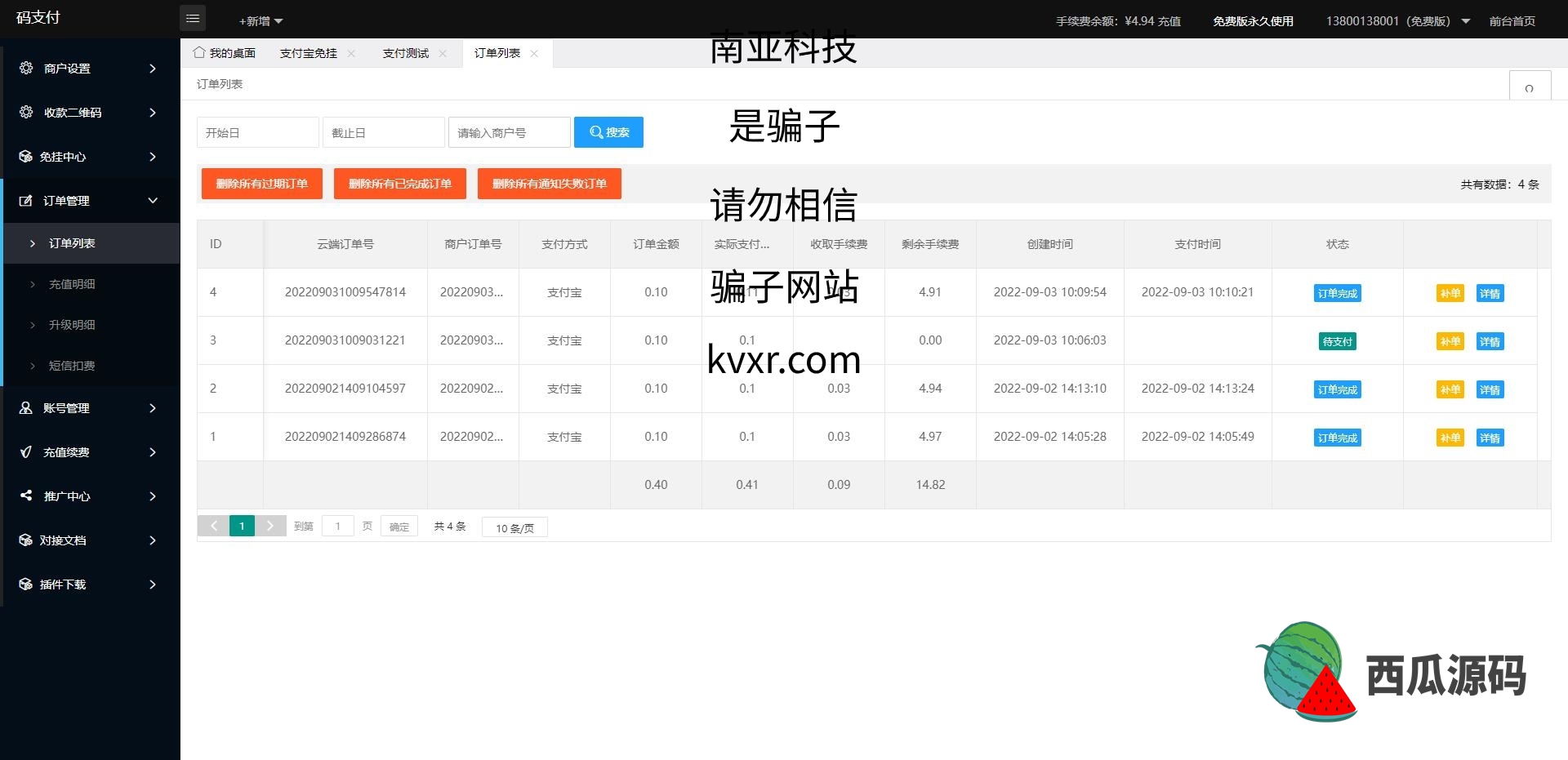1568x760 pixels.
Task: Open 充值明细 in the sidebar
Action: point(91,284)
